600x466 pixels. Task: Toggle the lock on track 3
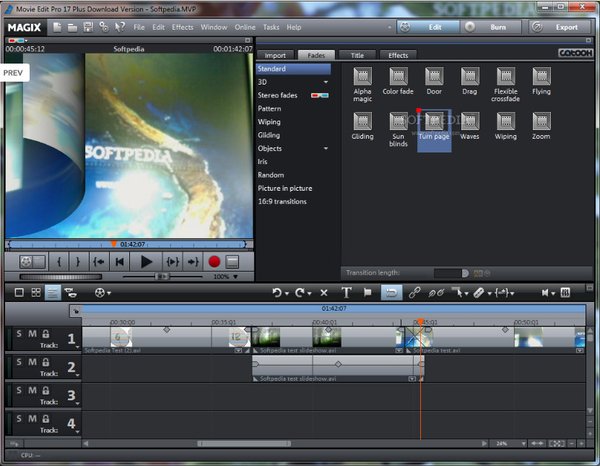pyautogui.click(x=45, y=391)
